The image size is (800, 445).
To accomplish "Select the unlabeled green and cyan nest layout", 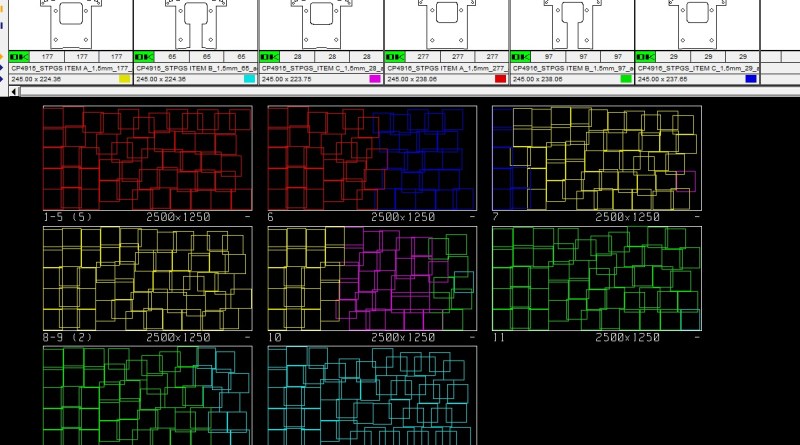I will click(148, 395).
